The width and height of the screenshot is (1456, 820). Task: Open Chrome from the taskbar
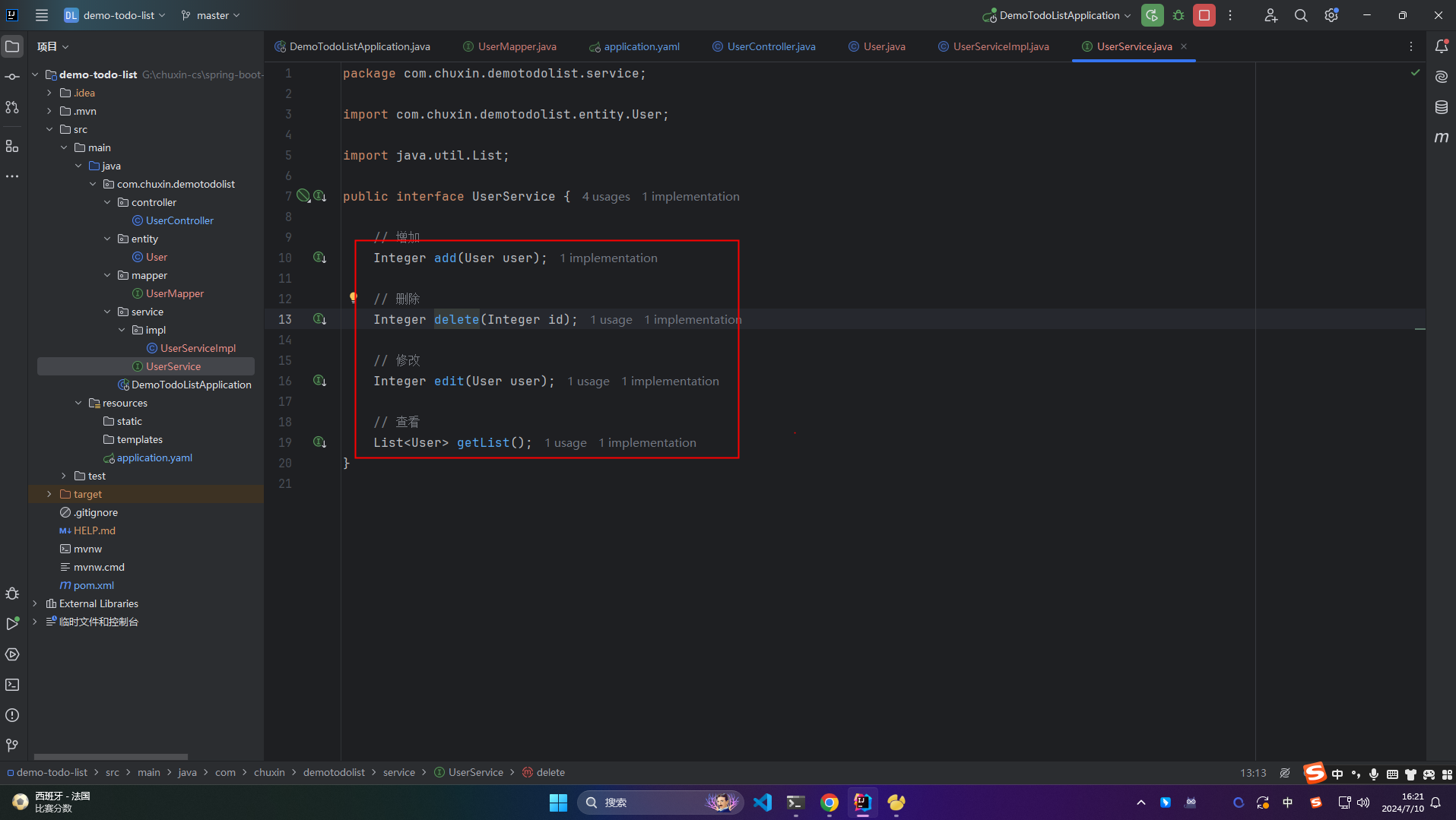click(x=830, y=803)
